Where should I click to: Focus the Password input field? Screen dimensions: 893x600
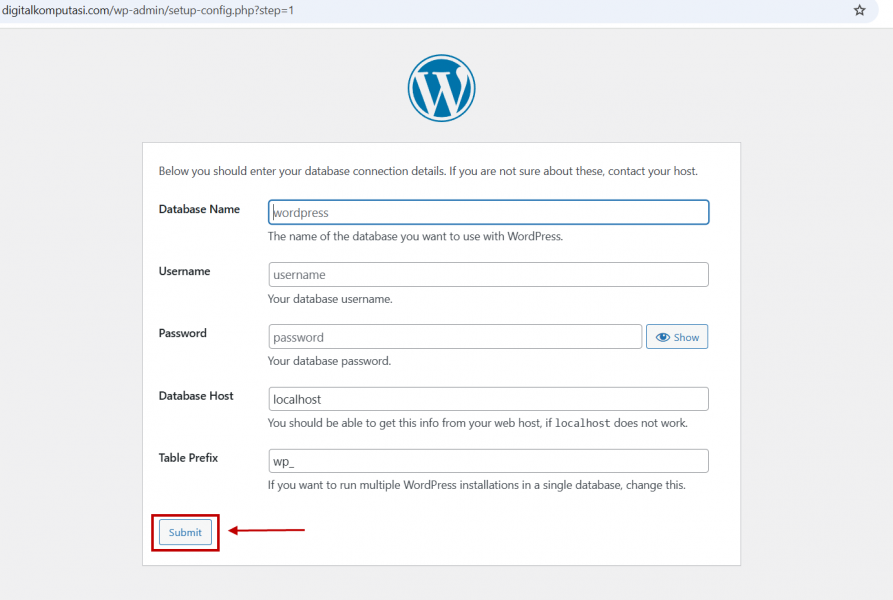click(x=455, y=337)
